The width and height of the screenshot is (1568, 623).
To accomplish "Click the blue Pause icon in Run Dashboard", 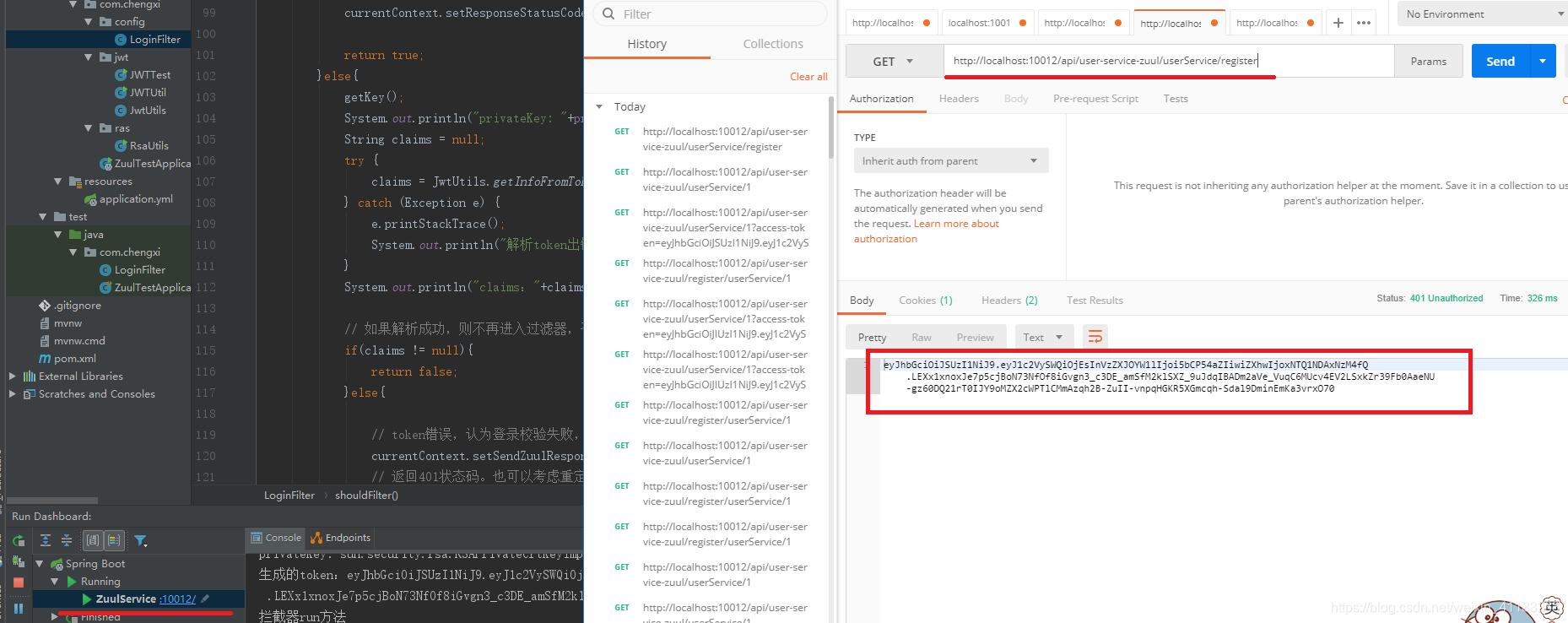I will click(x=19, y=608).
